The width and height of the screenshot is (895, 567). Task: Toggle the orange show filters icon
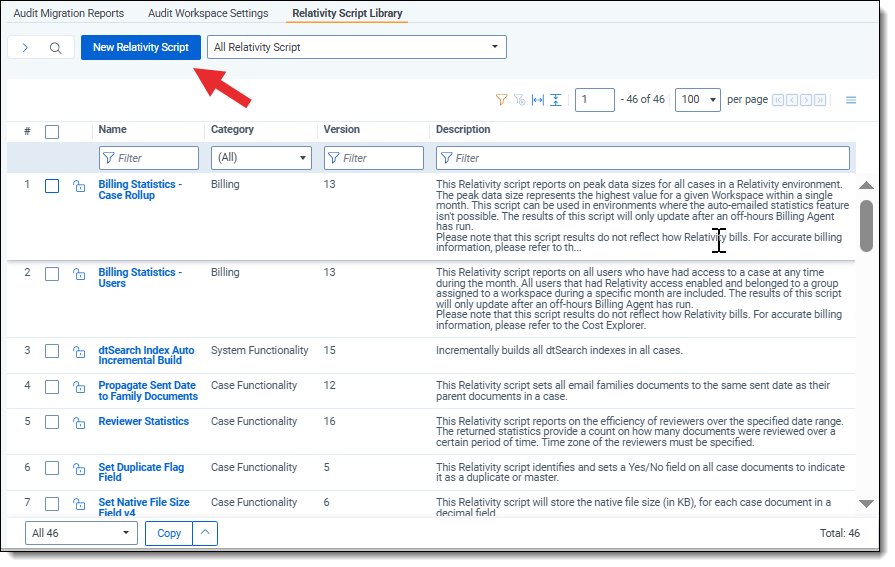[x=502, y=100]
